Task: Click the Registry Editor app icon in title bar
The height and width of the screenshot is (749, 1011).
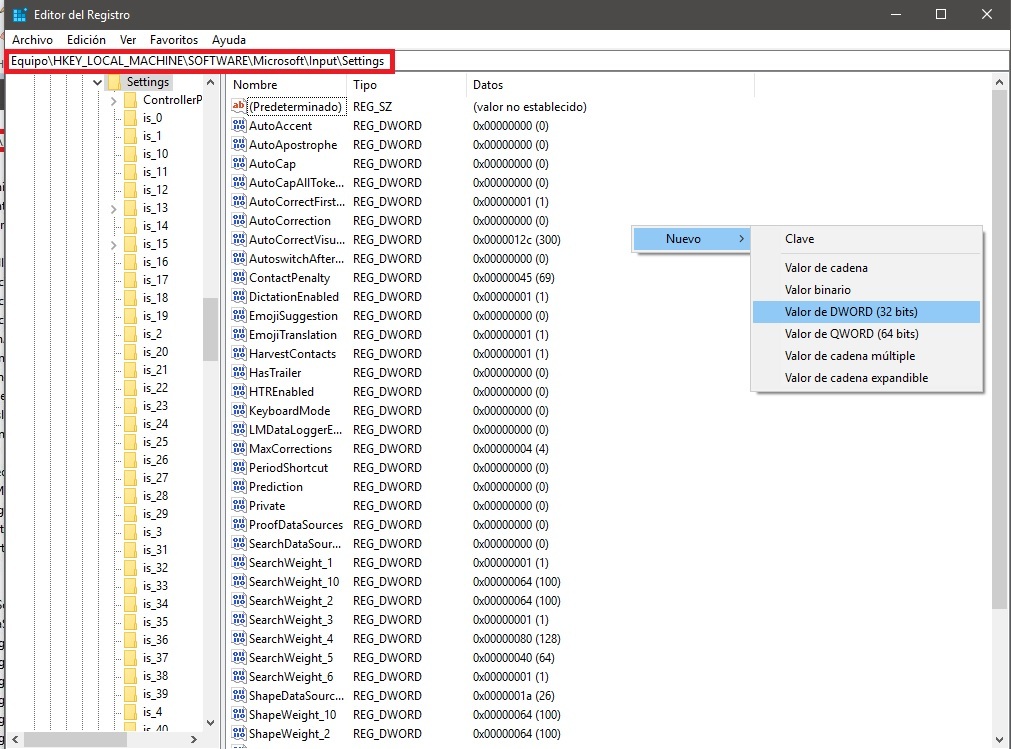Action: point(19,15)
